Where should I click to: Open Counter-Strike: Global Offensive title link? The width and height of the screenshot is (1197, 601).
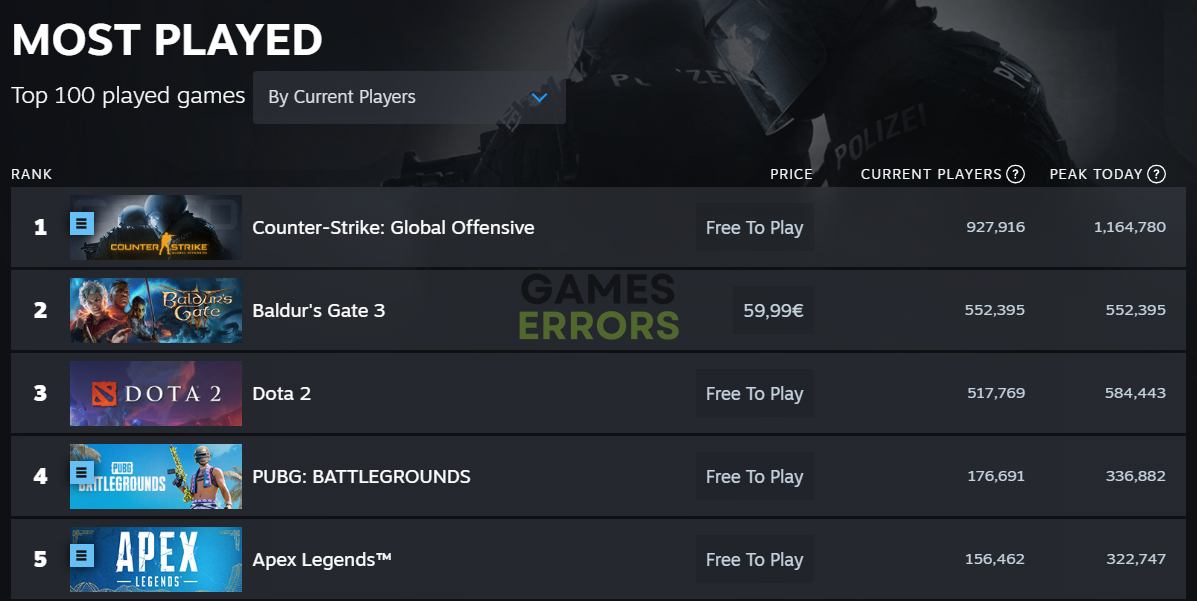click(393, 228)
